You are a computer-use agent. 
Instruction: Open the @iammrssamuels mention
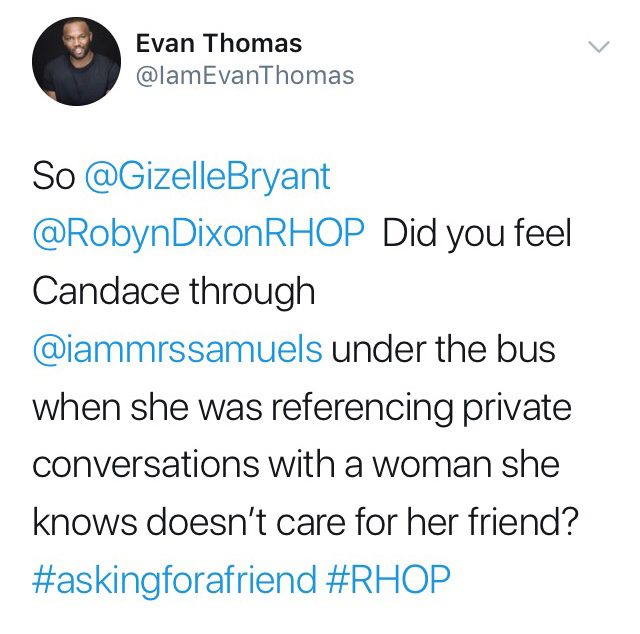(178, 349)
